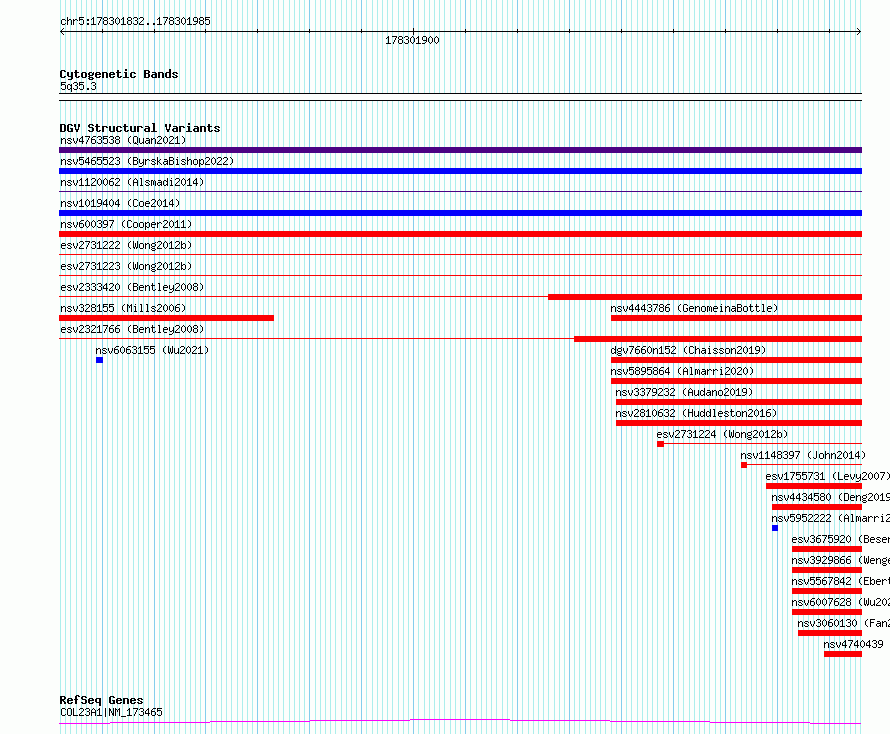Click the nsv328155 (Mills2006) label
The height and width of the screenshot is (734, 890).
pyautogui.click(x=123, y=308)
